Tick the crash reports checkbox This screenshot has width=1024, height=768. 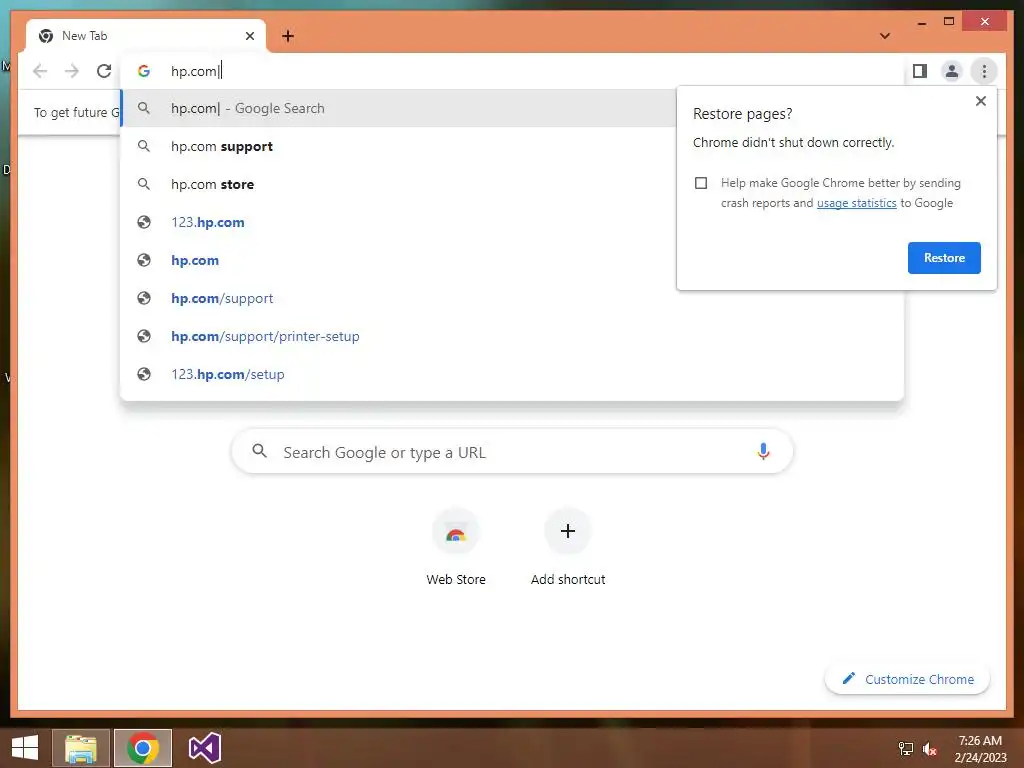(701, 183)
